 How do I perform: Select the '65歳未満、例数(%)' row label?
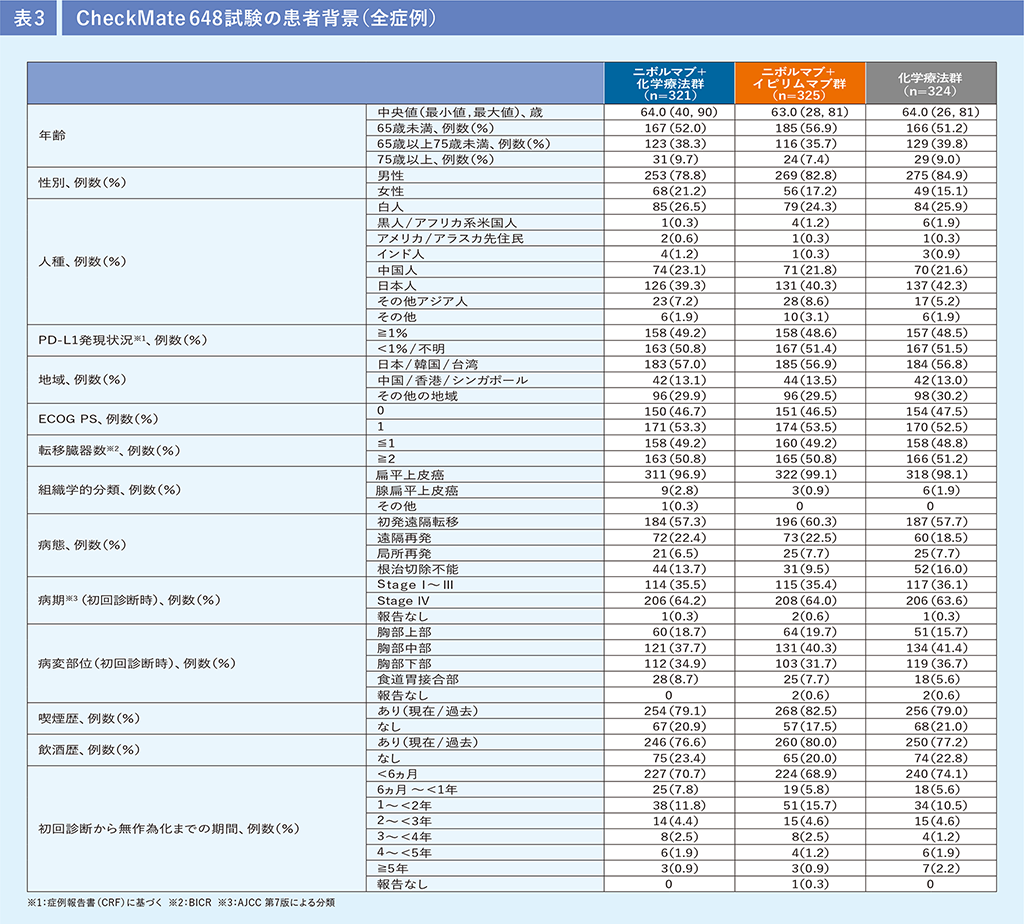click(x=436, y=128)
